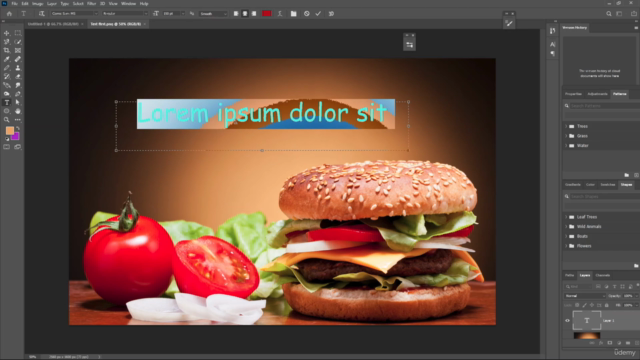Open the Filter menu
The width and height of the screenshot is (640, 360).
91,4
